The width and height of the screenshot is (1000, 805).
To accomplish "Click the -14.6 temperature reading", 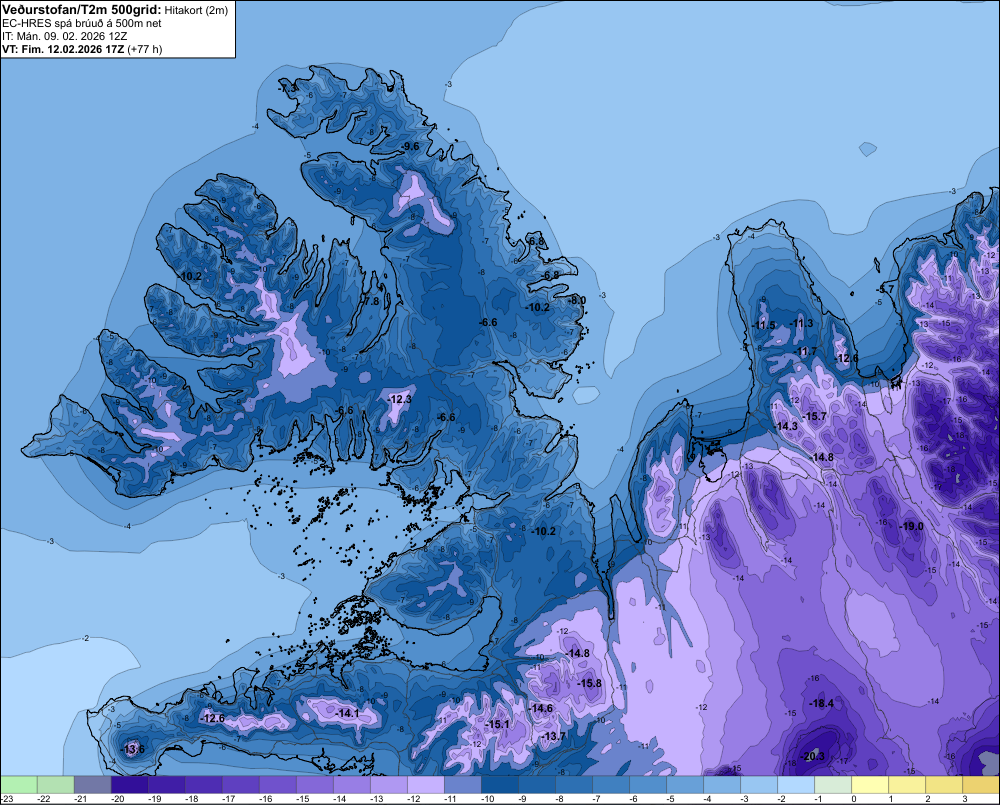I will click(540, 708).
